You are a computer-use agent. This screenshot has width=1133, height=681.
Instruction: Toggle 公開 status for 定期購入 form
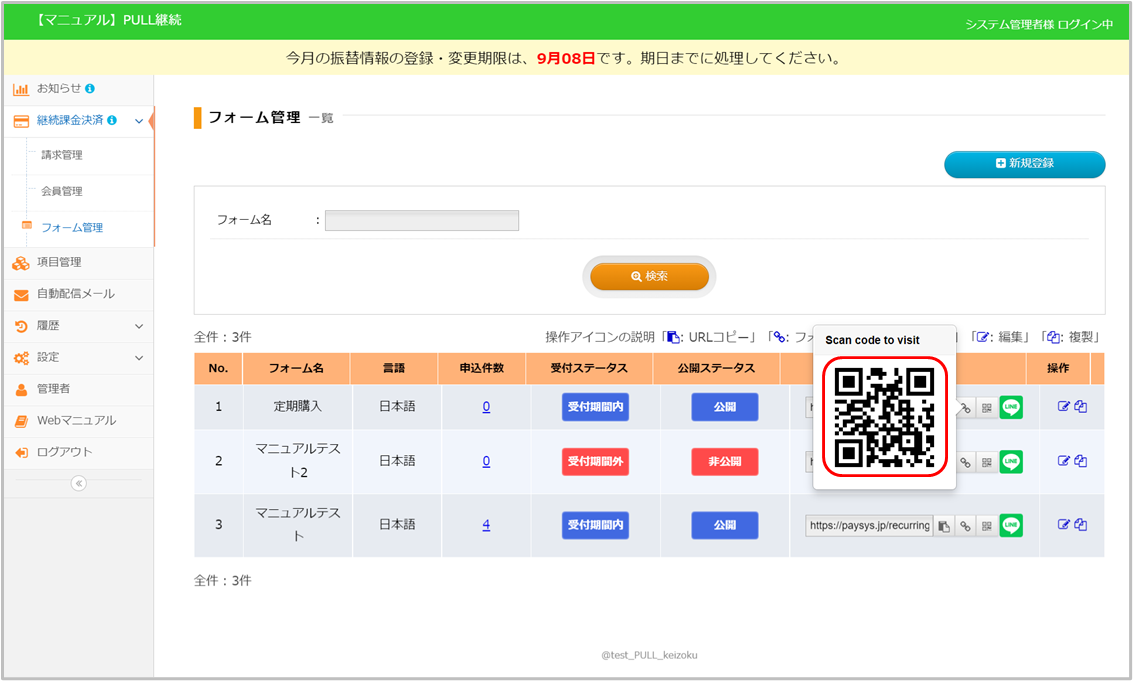click(724, 407)
